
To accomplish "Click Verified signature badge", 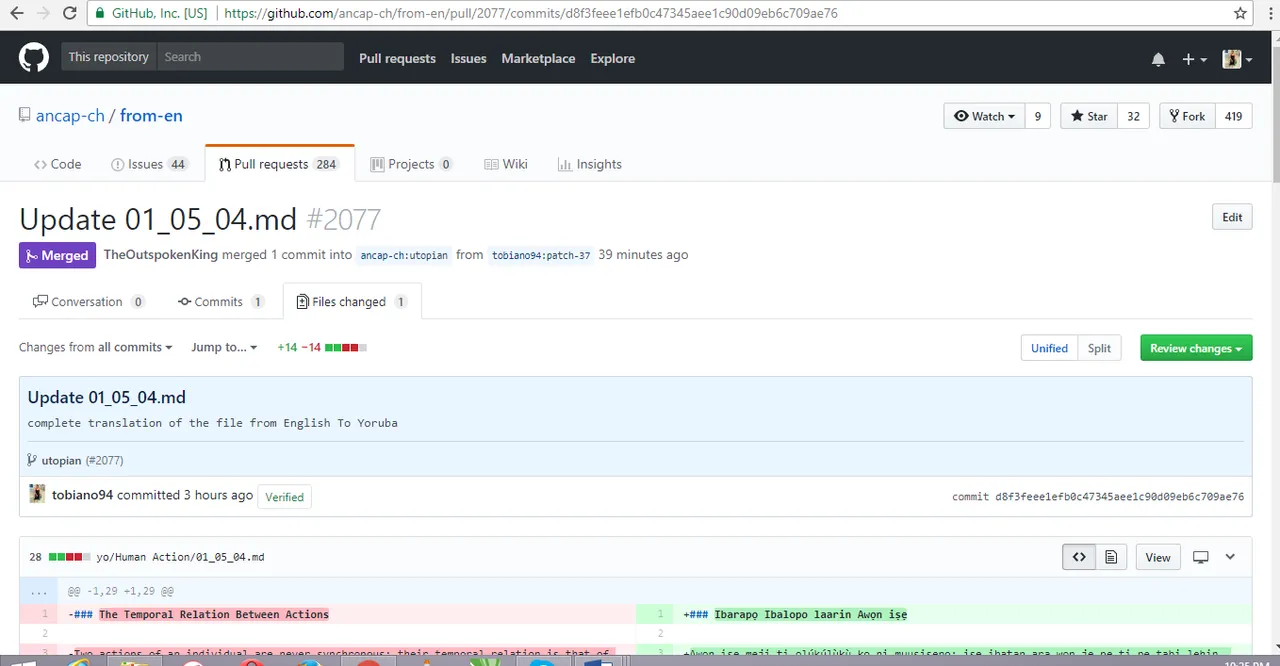I will tap(284, 497).
